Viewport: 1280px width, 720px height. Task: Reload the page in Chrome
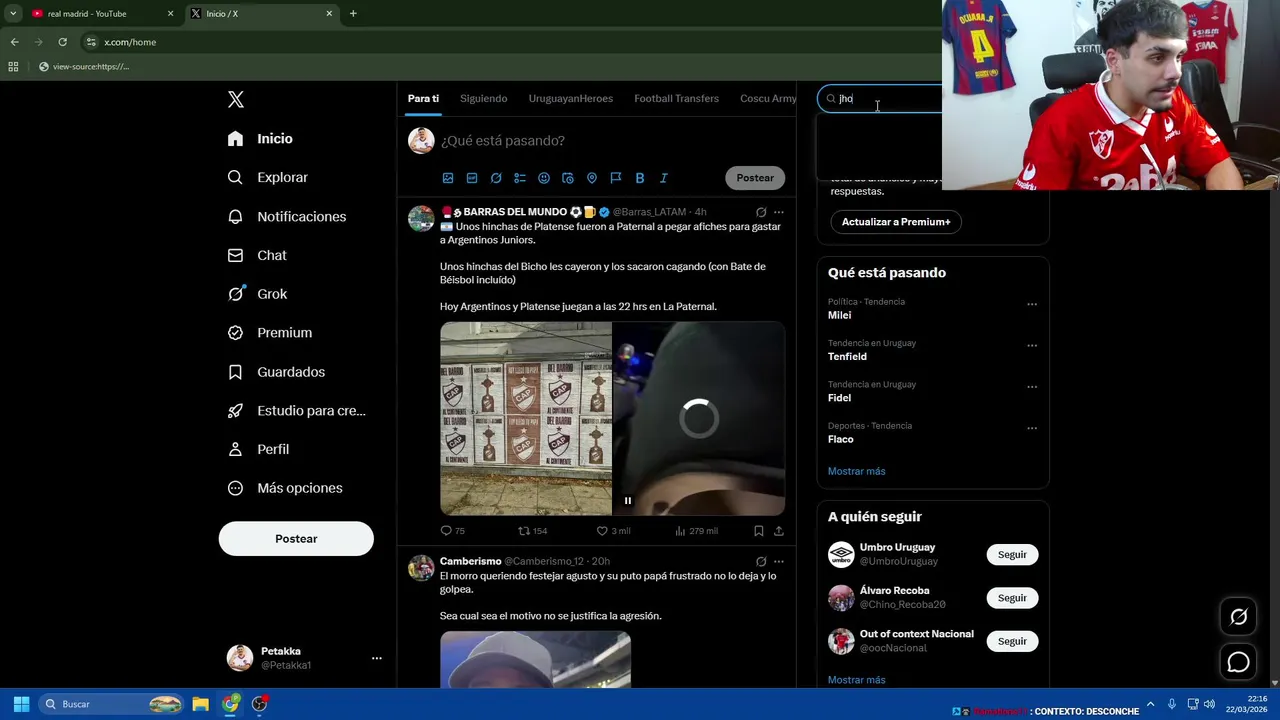point(62,42)
